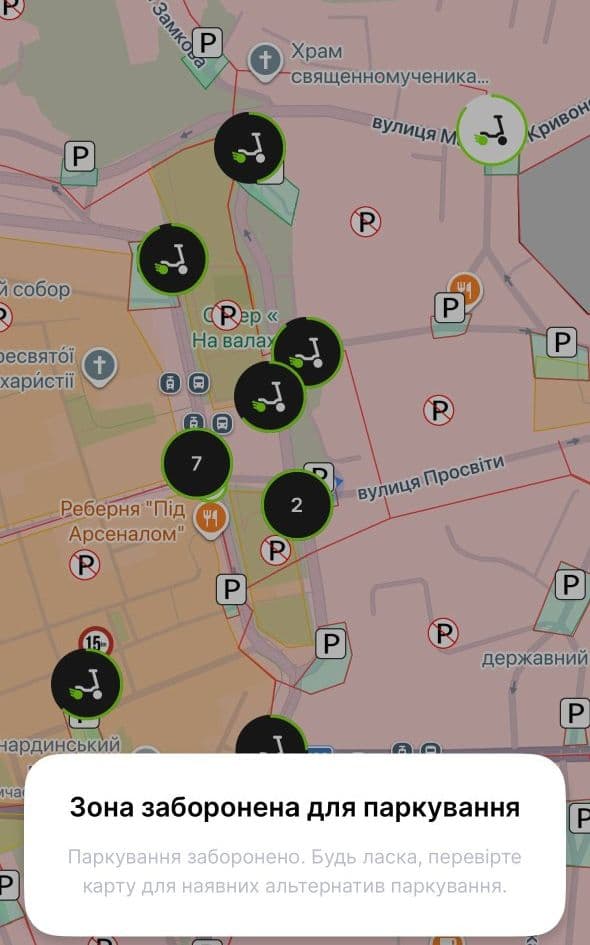The width and height of the screenshot is (590, 945).
Task: Tap the restaurant pin for Реберня Під Арсеналом
Action: (x=210, y=520)
